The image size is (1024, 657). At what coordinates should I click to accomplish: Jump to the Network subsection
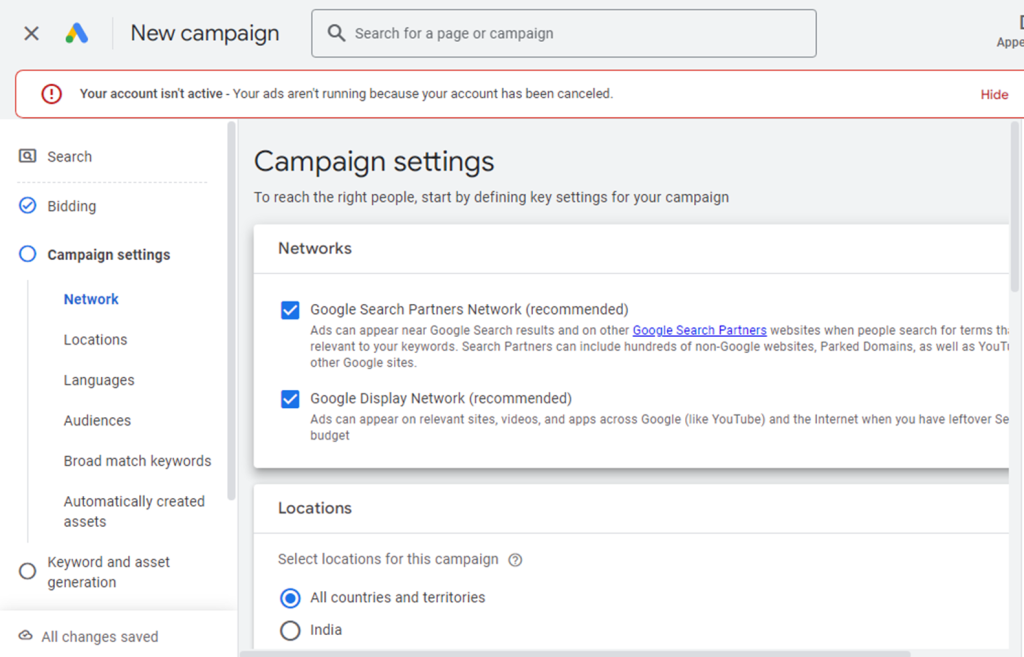pyautogui.click(x=91, y=299)
